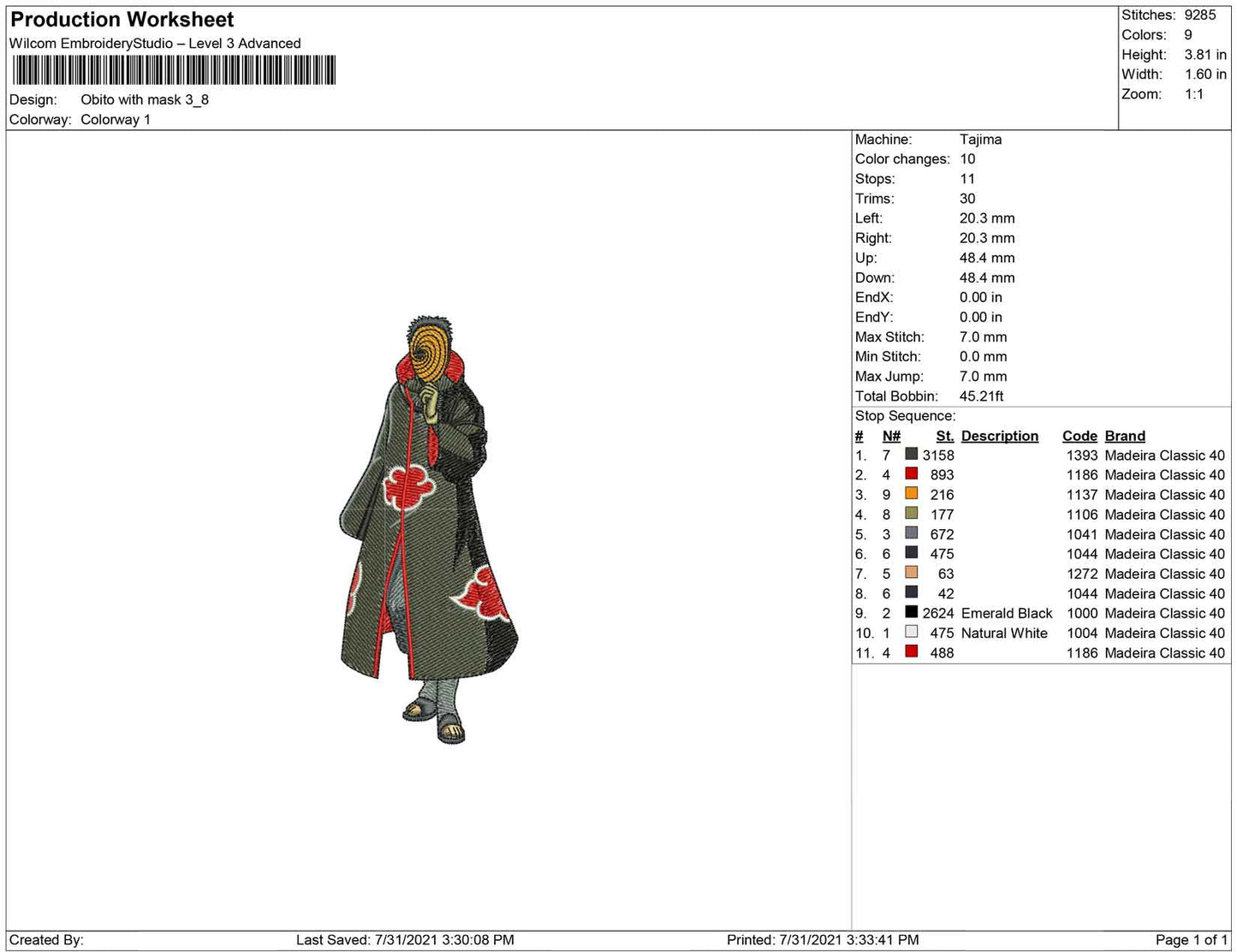Viewport: 1237px width, 952px height.
Task: Click the olive swatch in stop row 4
Action: tap(911, 514)
